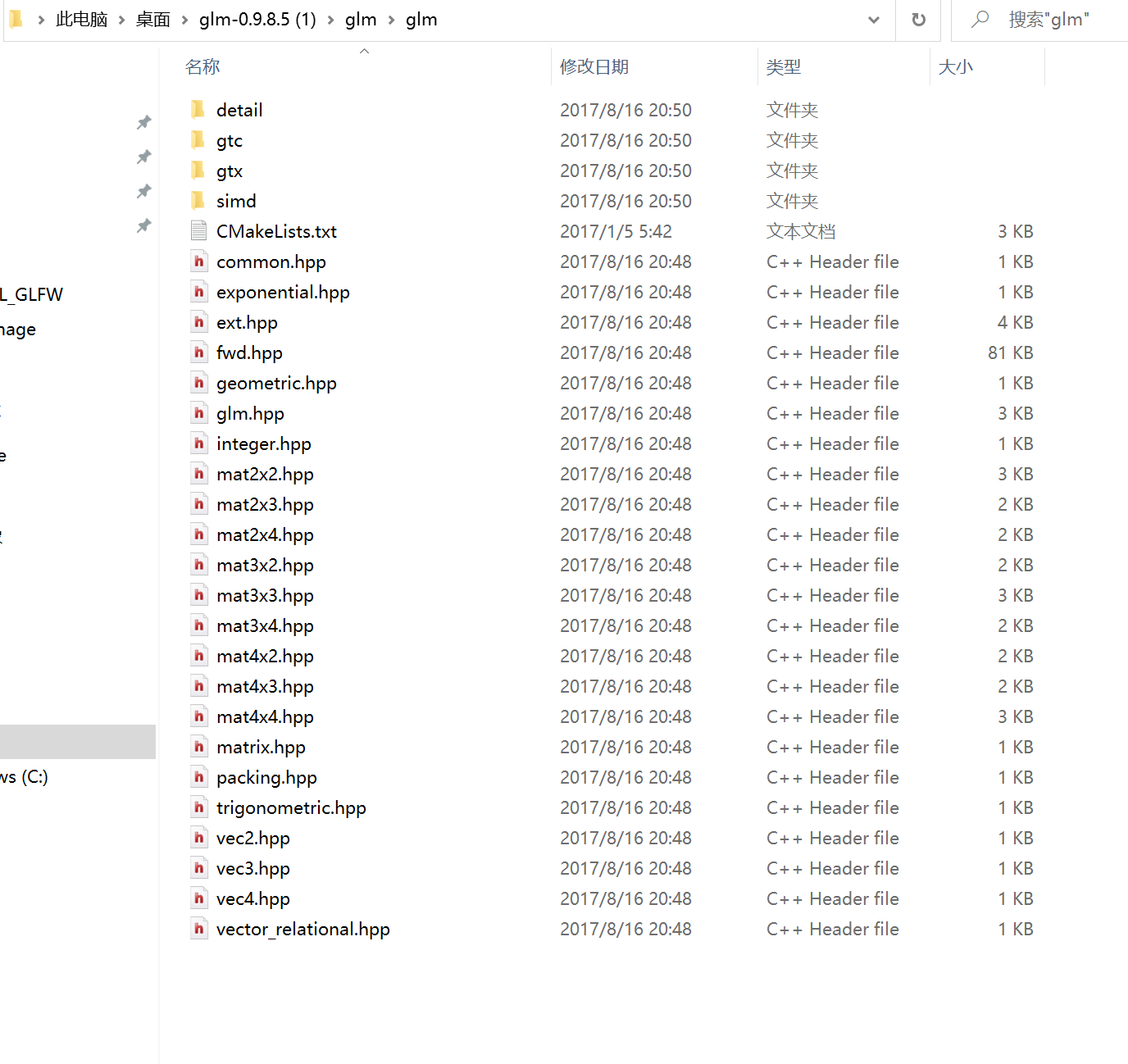Viewport: 1128px width, 1064px height.
Task: Click the first pin icon in navigation pane
Action: [x=143, y=122]
